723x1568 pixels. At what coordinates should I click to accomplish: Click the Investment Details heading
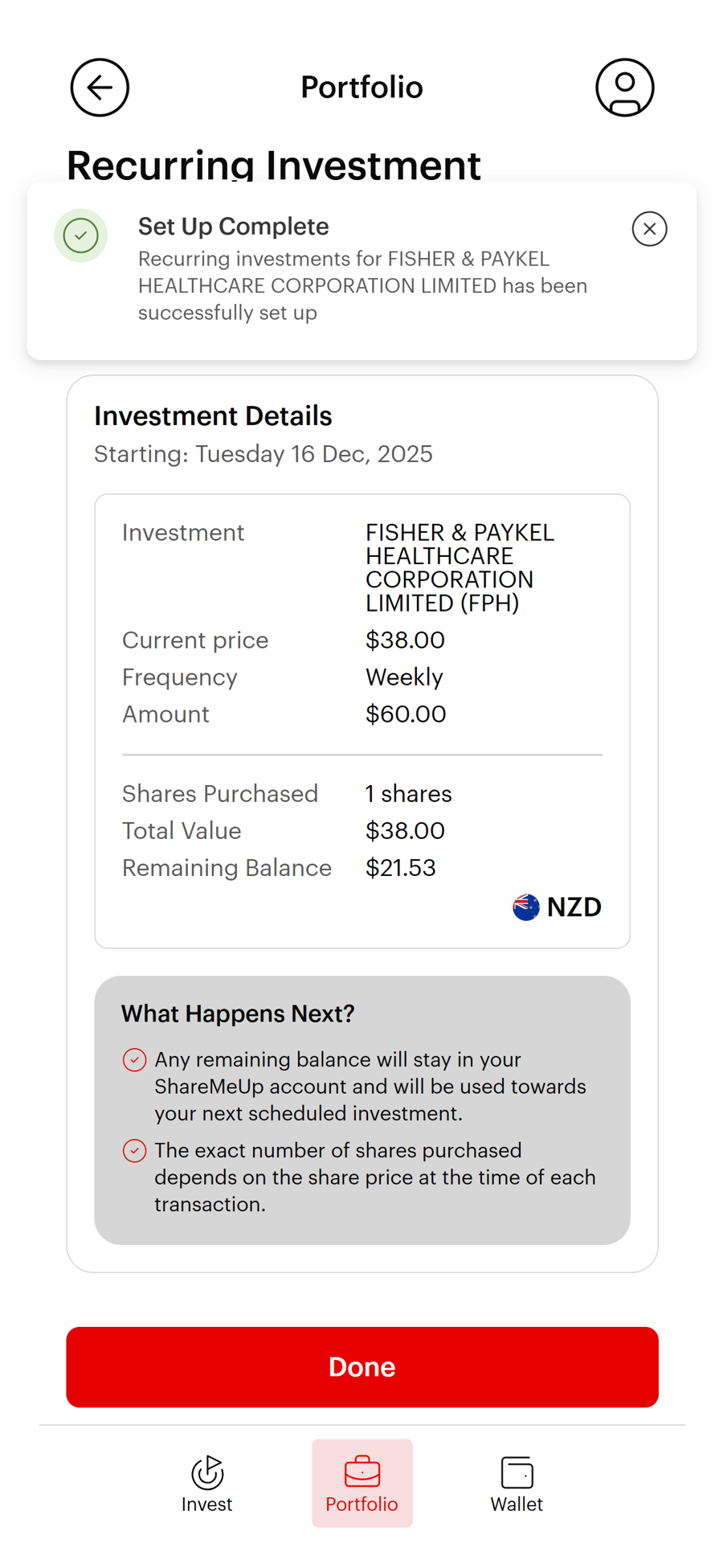point(213,416)
